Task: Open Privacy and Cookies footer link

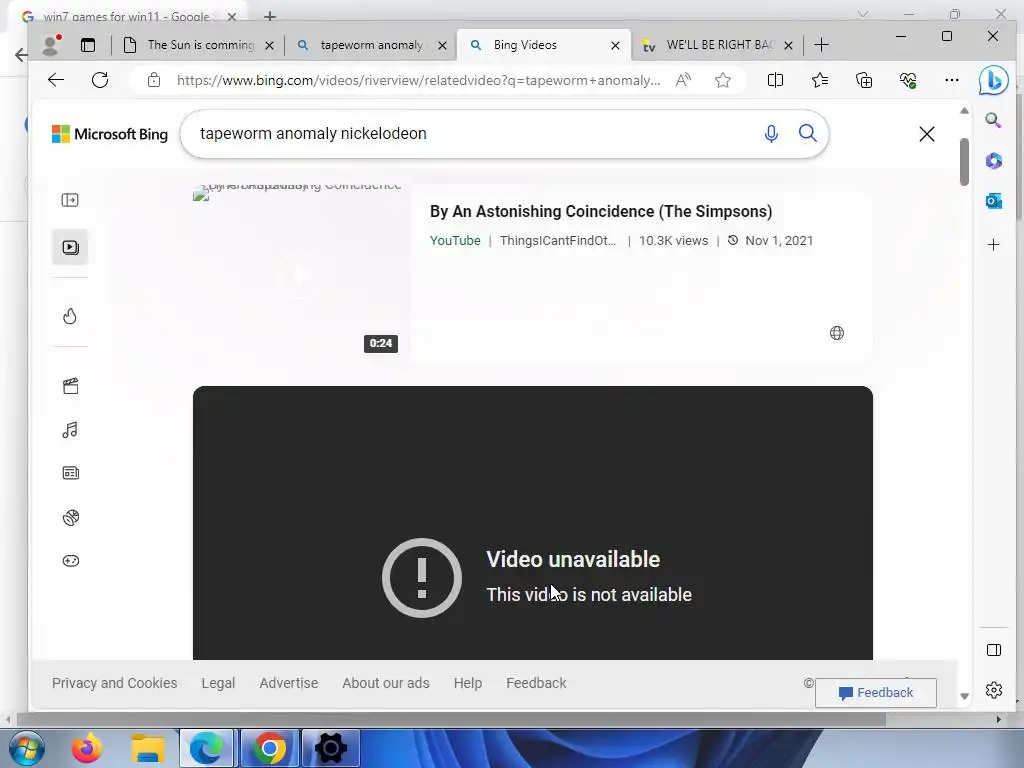Action: click(114, 683)
